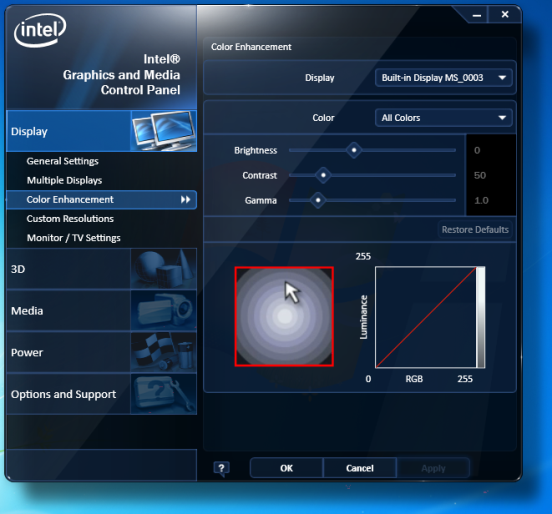Screen dimensions: 552x514
Task: Open the 3D shapes icon
Action: click(x=164, y=269)
